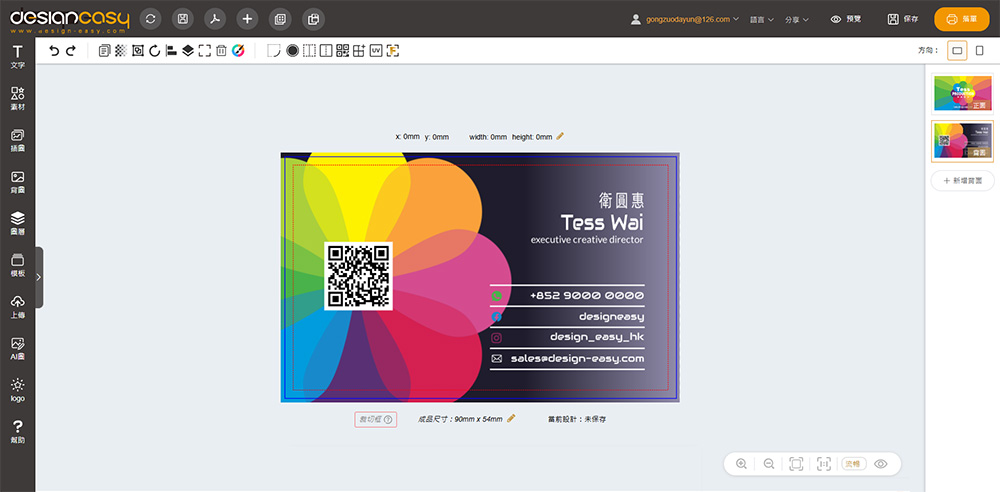Screen dimensions: 1000x492
Task: Edit position and size with pencil icon
Action: pos(560,136)
